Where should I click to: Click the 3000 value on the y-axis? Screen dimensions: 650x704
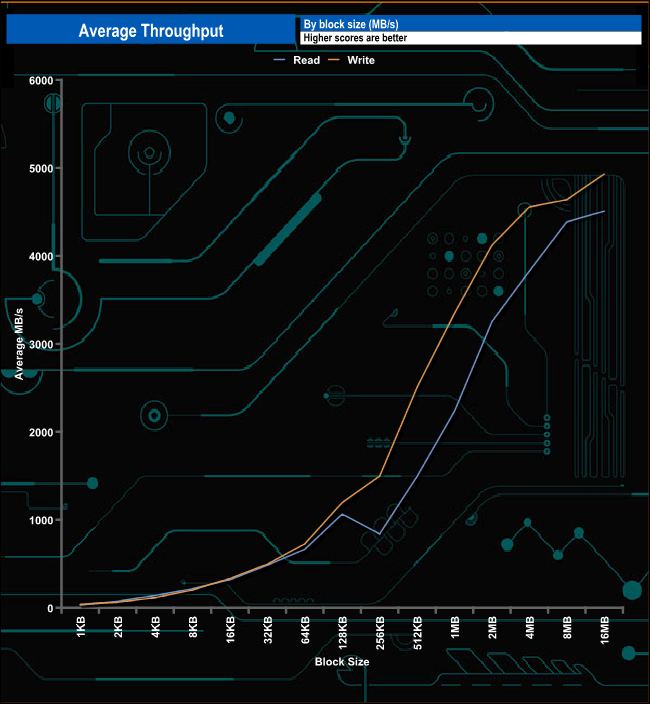click(39, 345)
